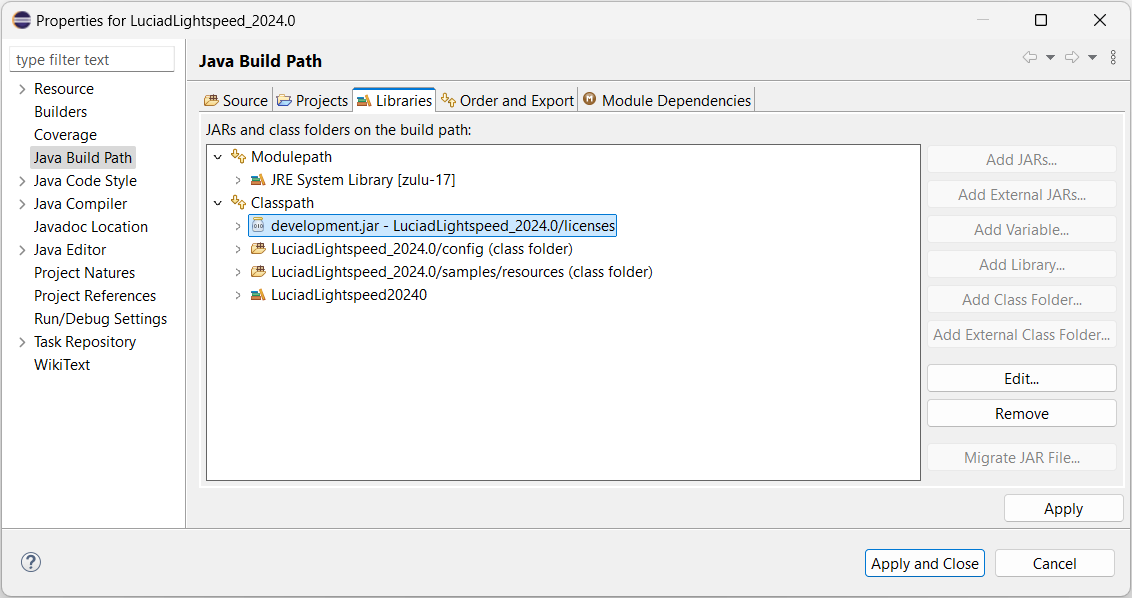This screenshot has width=1132, height=598.
Task: Click the config class folder icon
Action: 258,248
